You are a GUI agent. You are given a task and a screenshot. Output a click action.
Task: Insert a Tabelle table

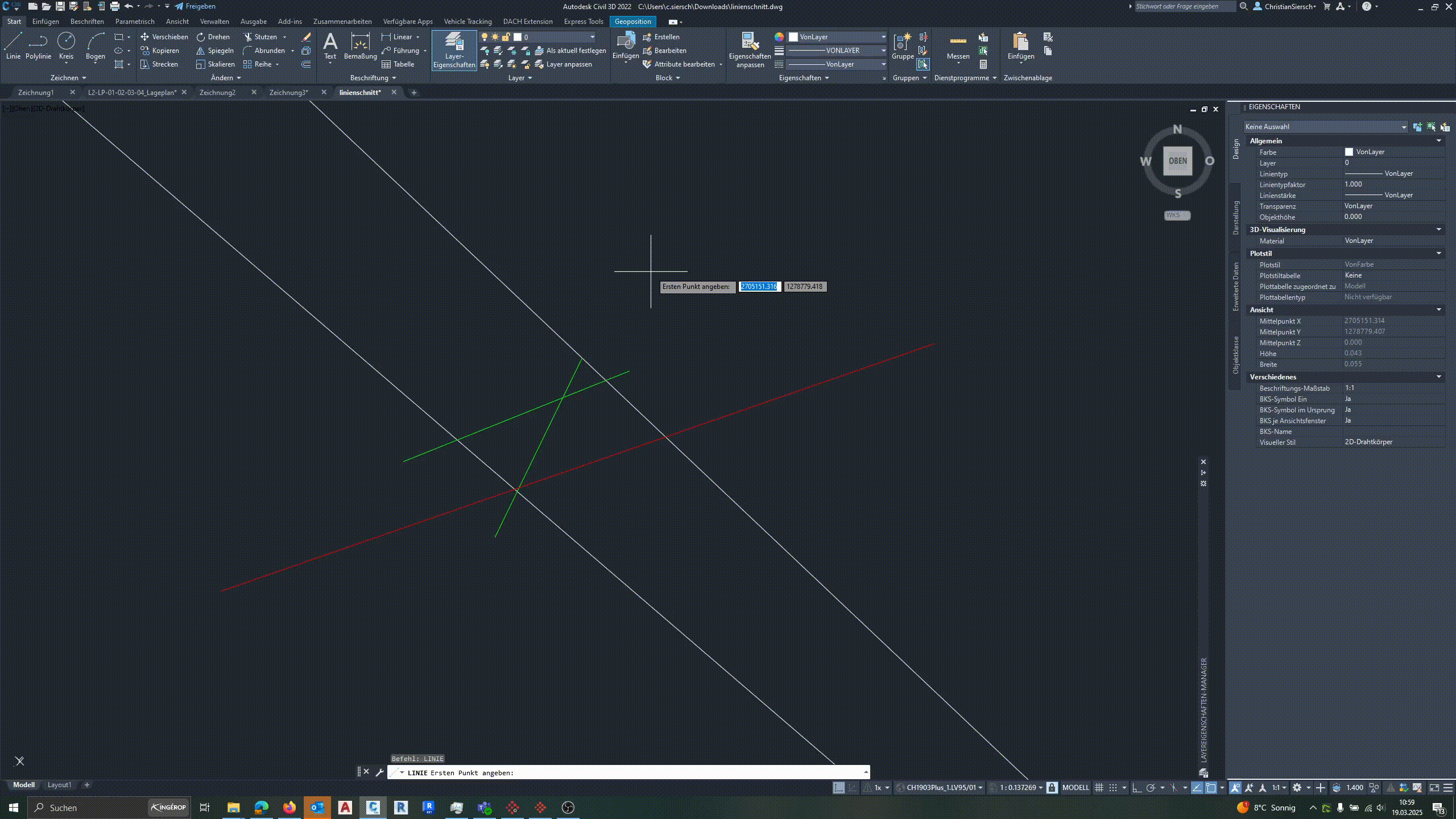coord(398,64)
